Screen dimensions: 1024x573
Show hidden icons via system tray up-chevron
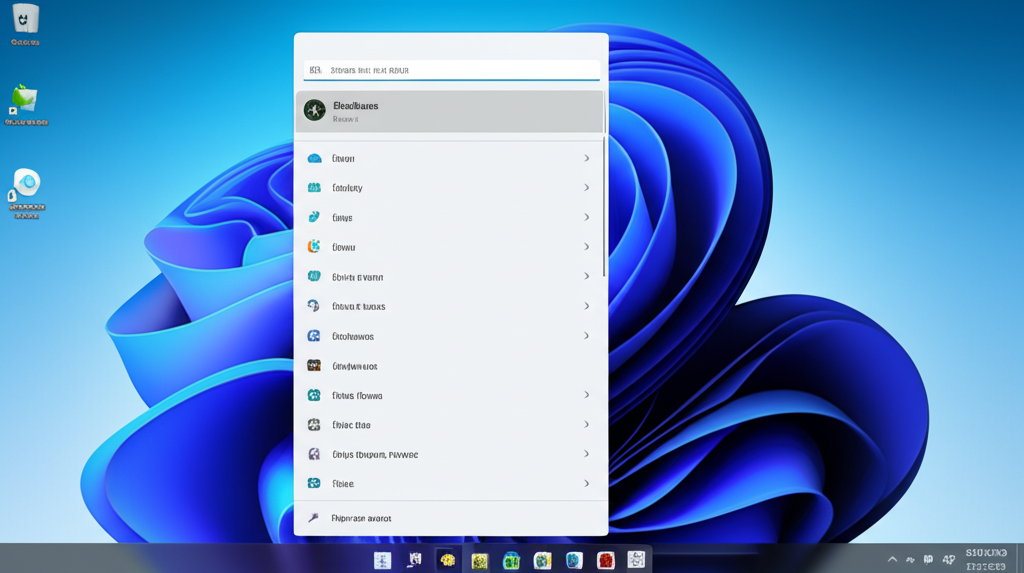892,560
